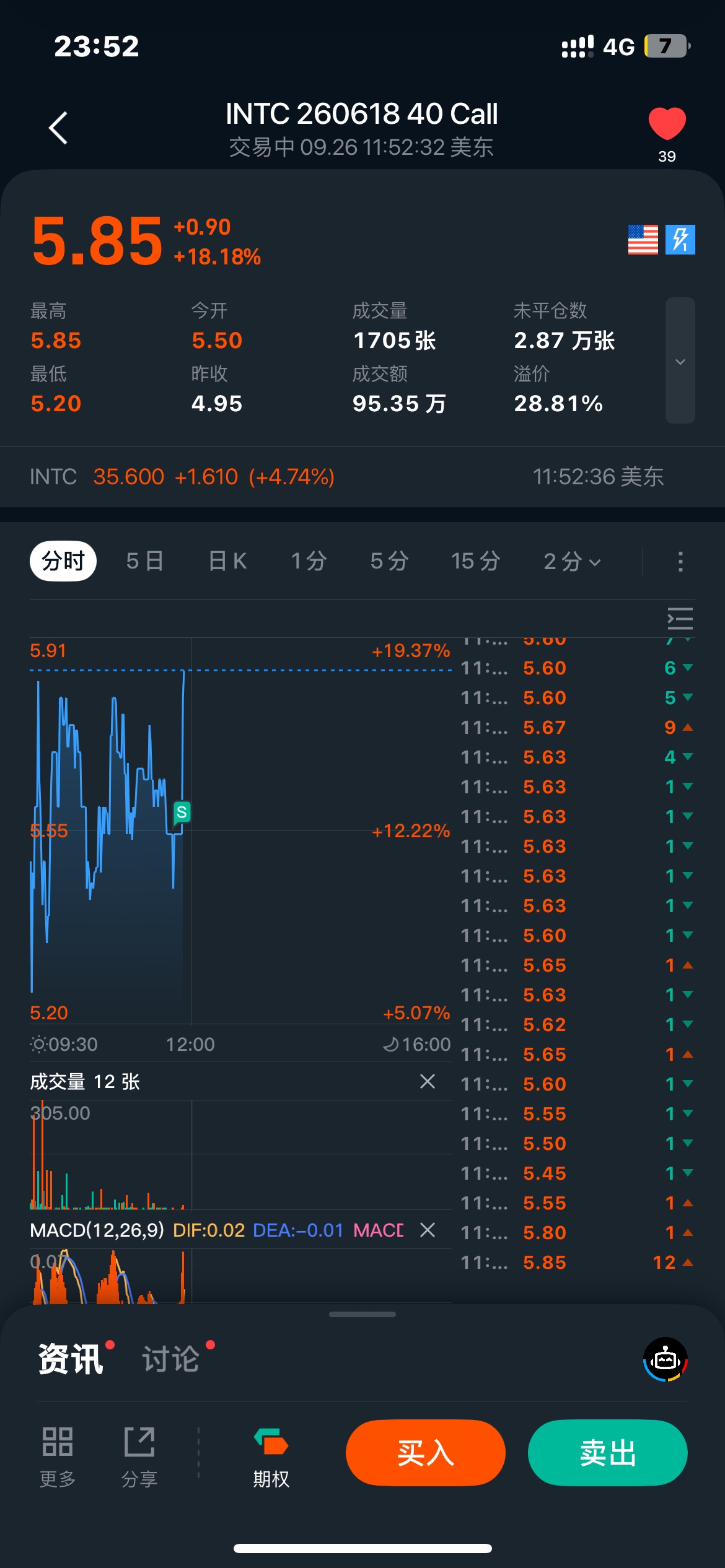Switch to the 日K chart tab
Screen dimensions: 725x1568
pyautogui.click(x=227, y=561)
